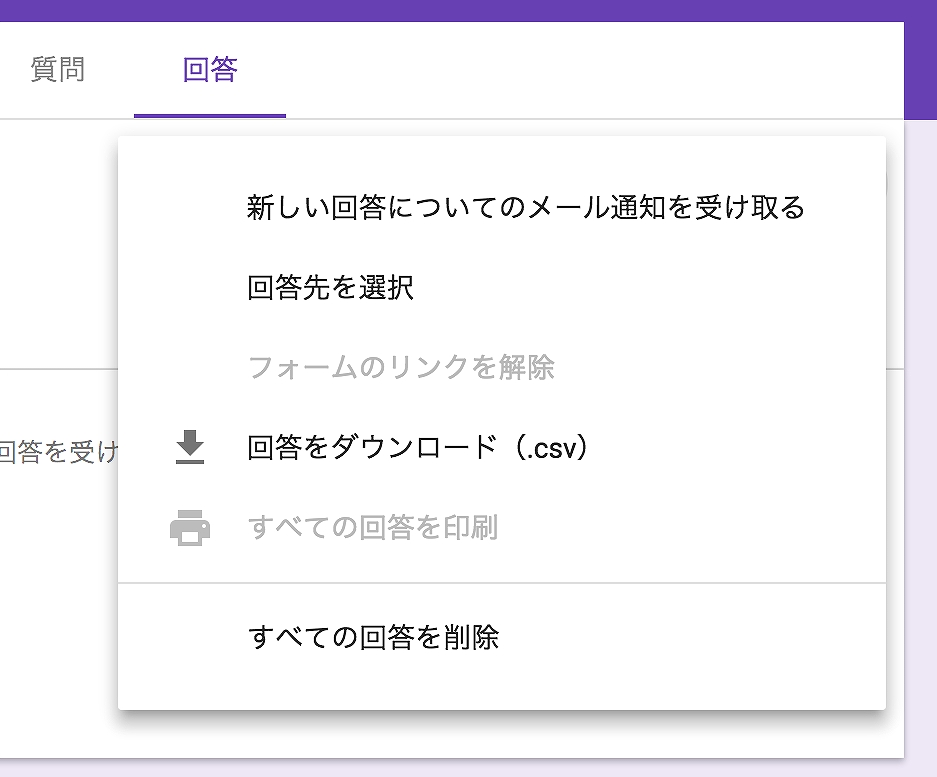Image resolution: width=937 pixels, height=777 pixels.
Task: Download responses as CSV file
Action: (418, 450)
